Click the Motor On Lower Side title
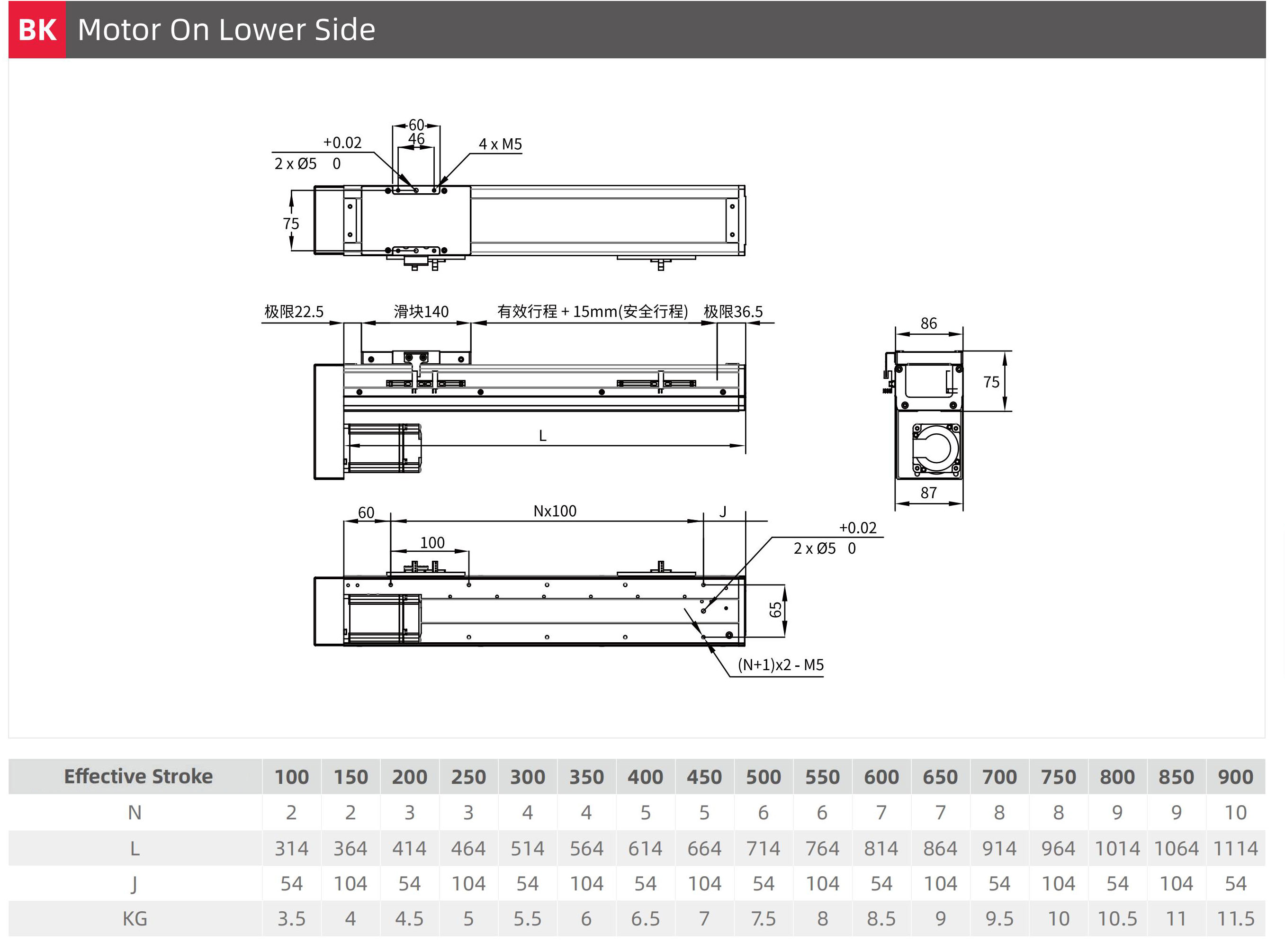This screenshot has height=952, width=1285. 226,29
